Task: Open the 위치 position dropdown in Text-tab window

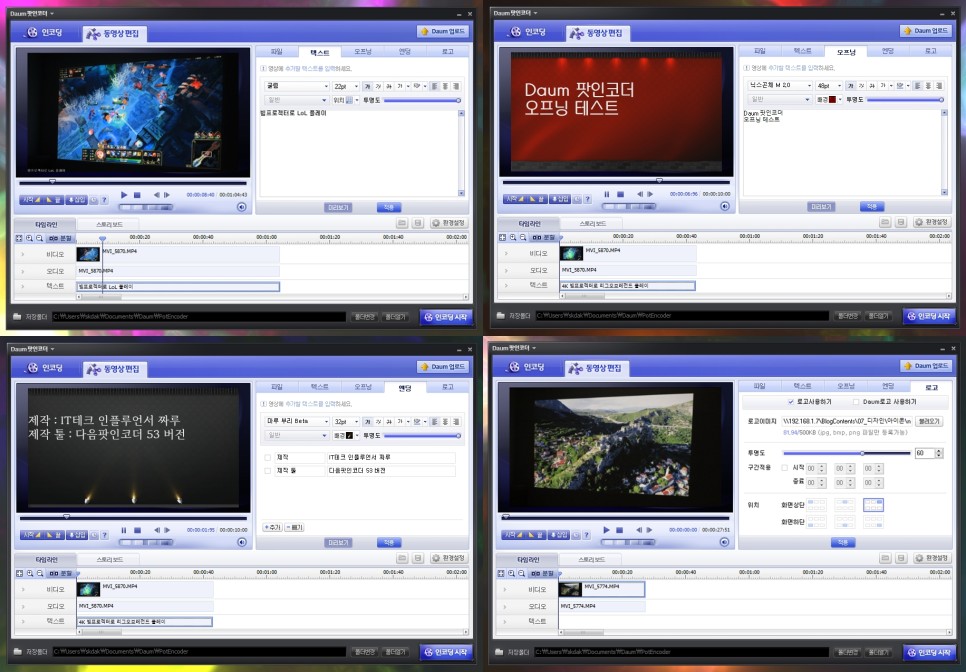Action: [x=346, y=100]
